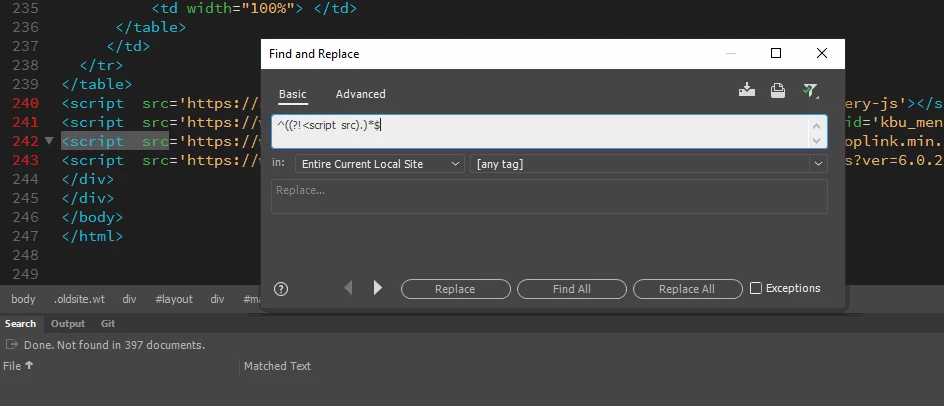Click the Replace All button
944x406 pixels.
(x=687, y=289)
